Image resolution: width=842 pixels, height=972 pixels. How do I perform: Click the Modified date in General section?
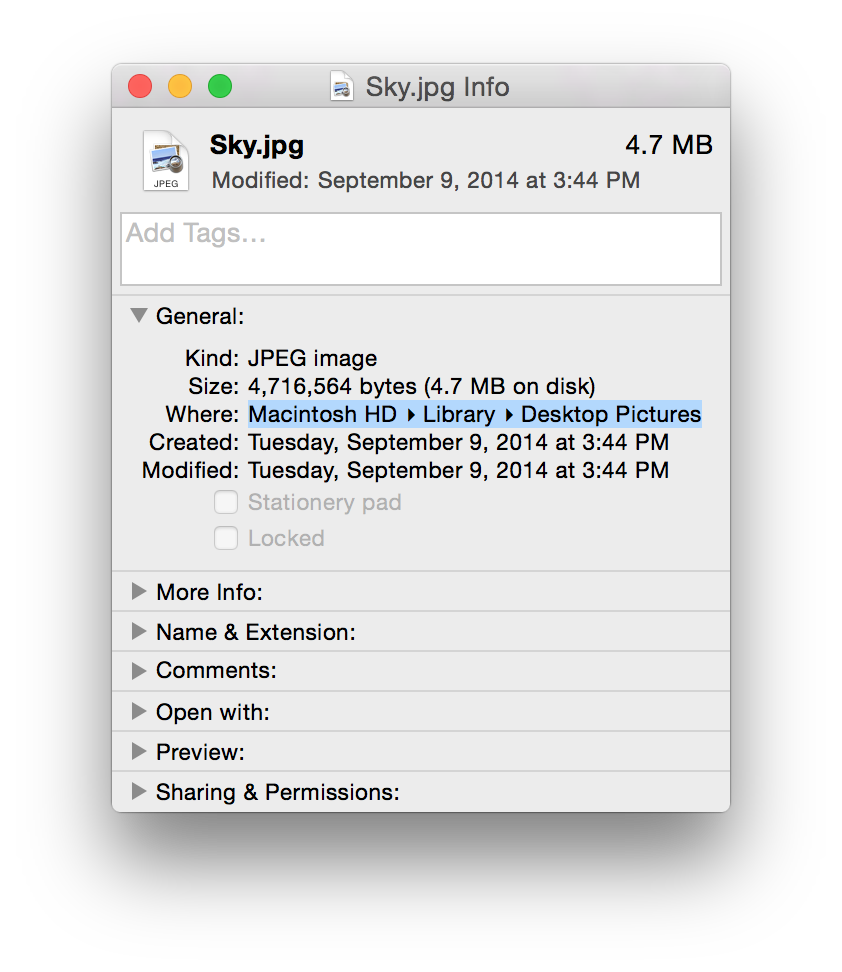[x=459, y=470]
